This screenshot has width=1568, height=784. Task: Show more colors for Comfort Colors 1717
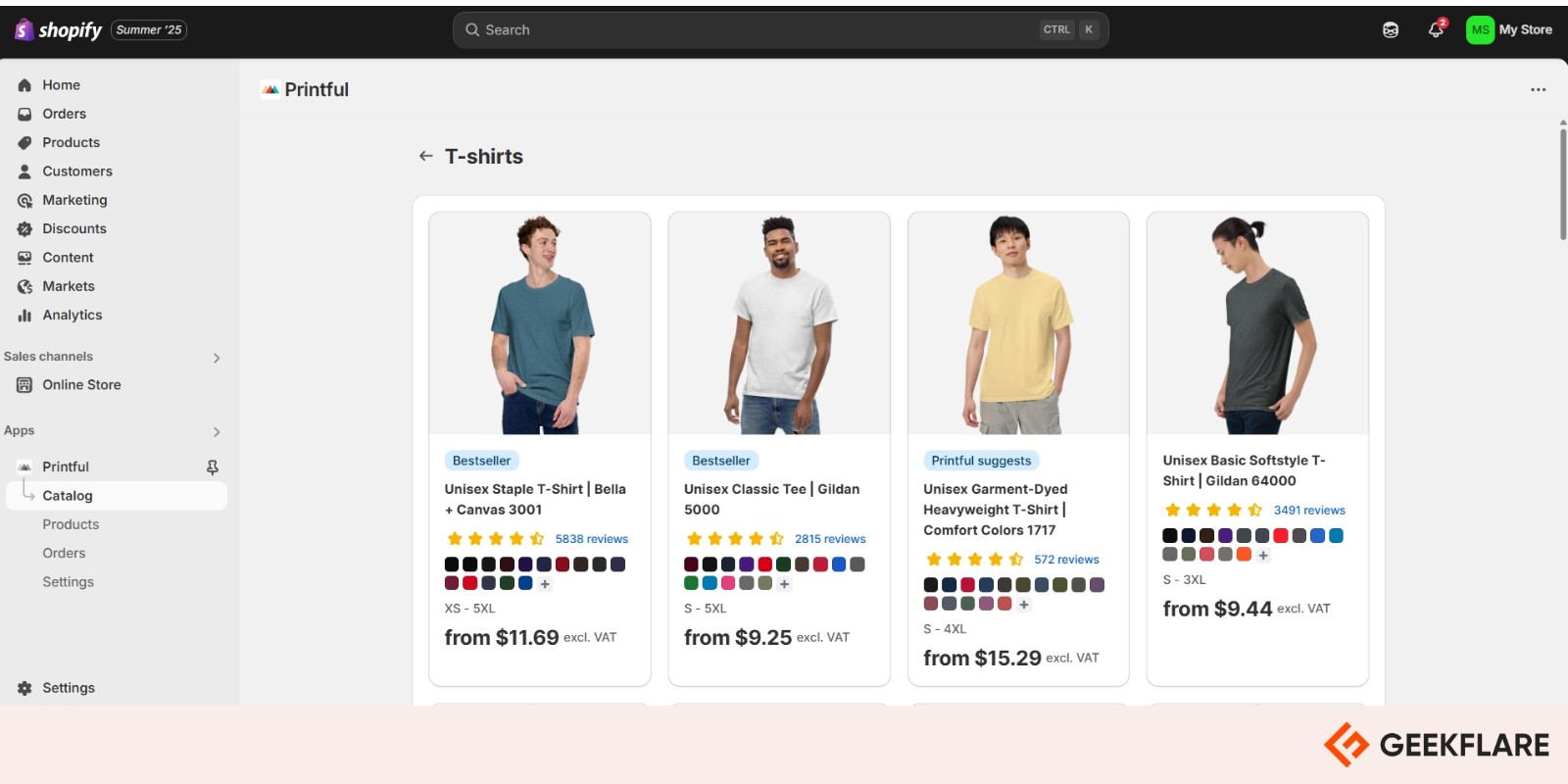point(1024,605)
